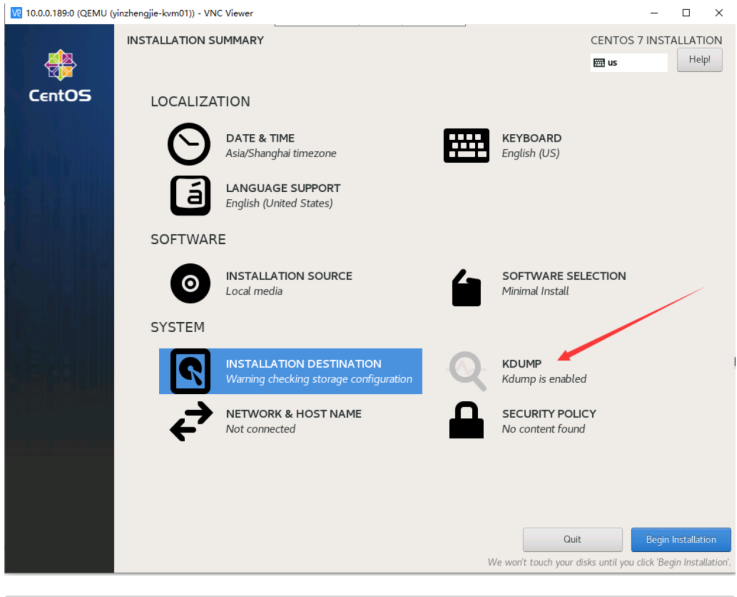Screen dimensions: 737x597
Task: Open SECURITY POLICY label
Action: [549, 414]
